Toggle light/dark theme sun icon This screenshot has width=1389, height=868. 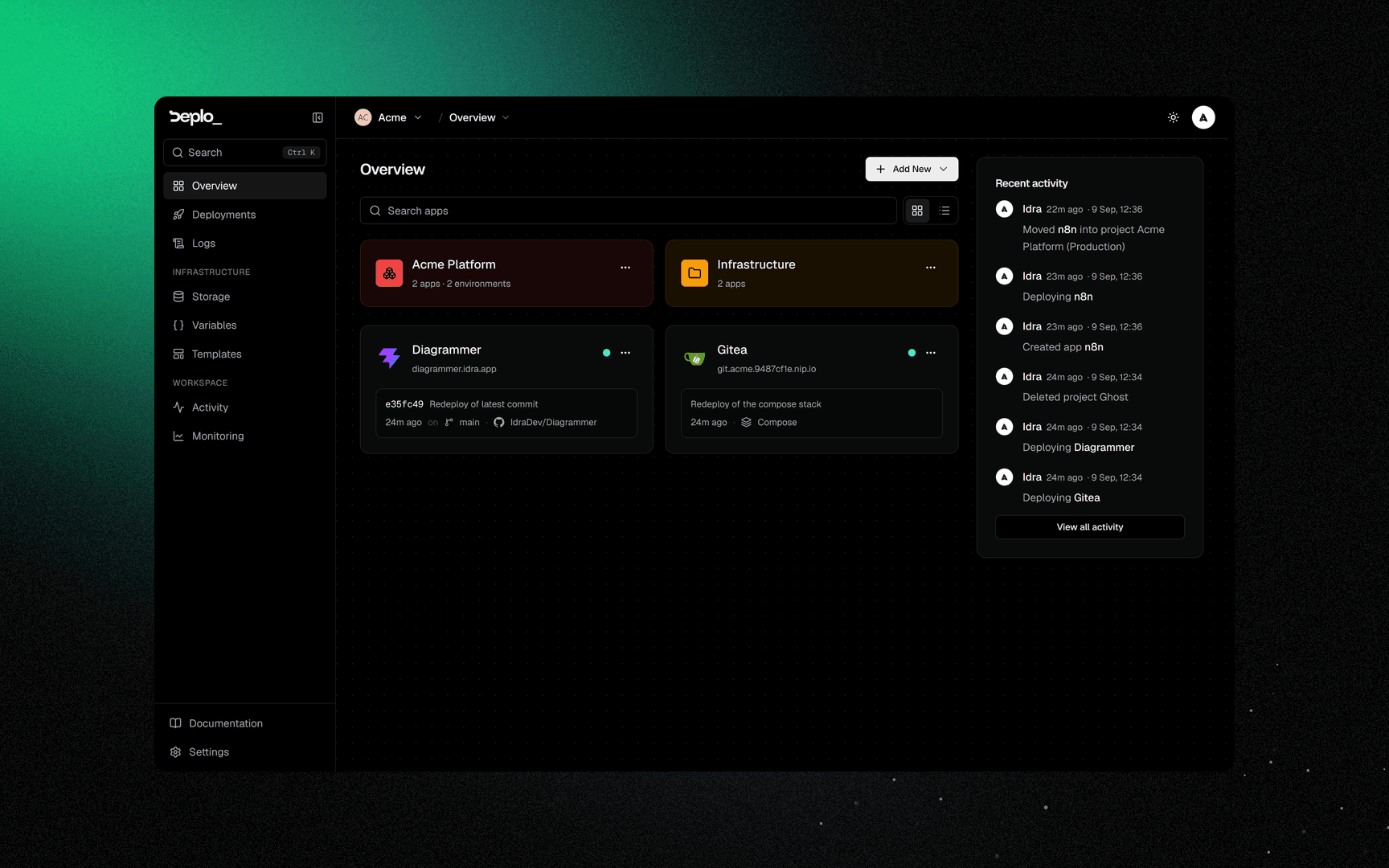coord(1173,117)
